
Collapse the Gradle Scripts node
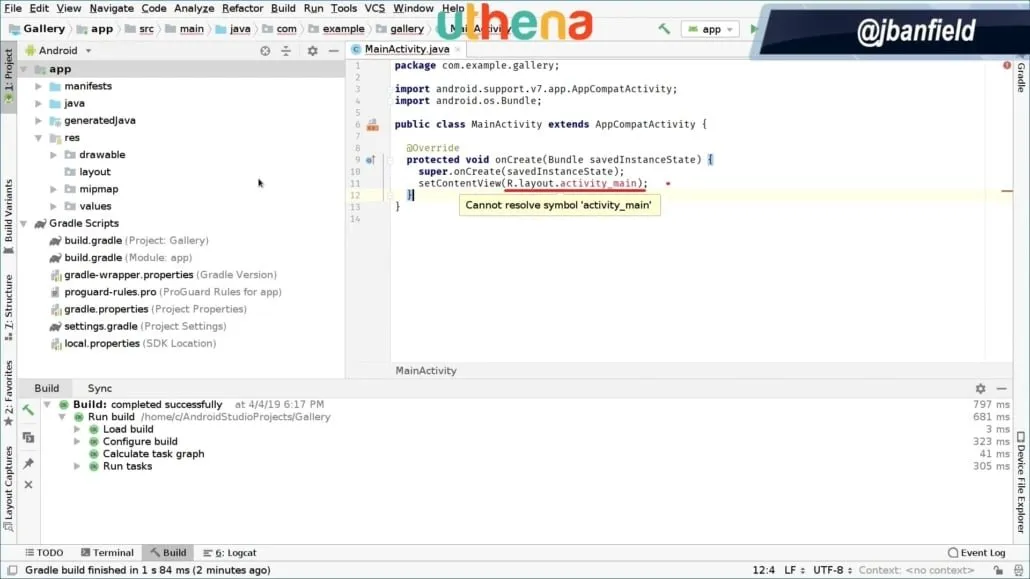[24, 223]
